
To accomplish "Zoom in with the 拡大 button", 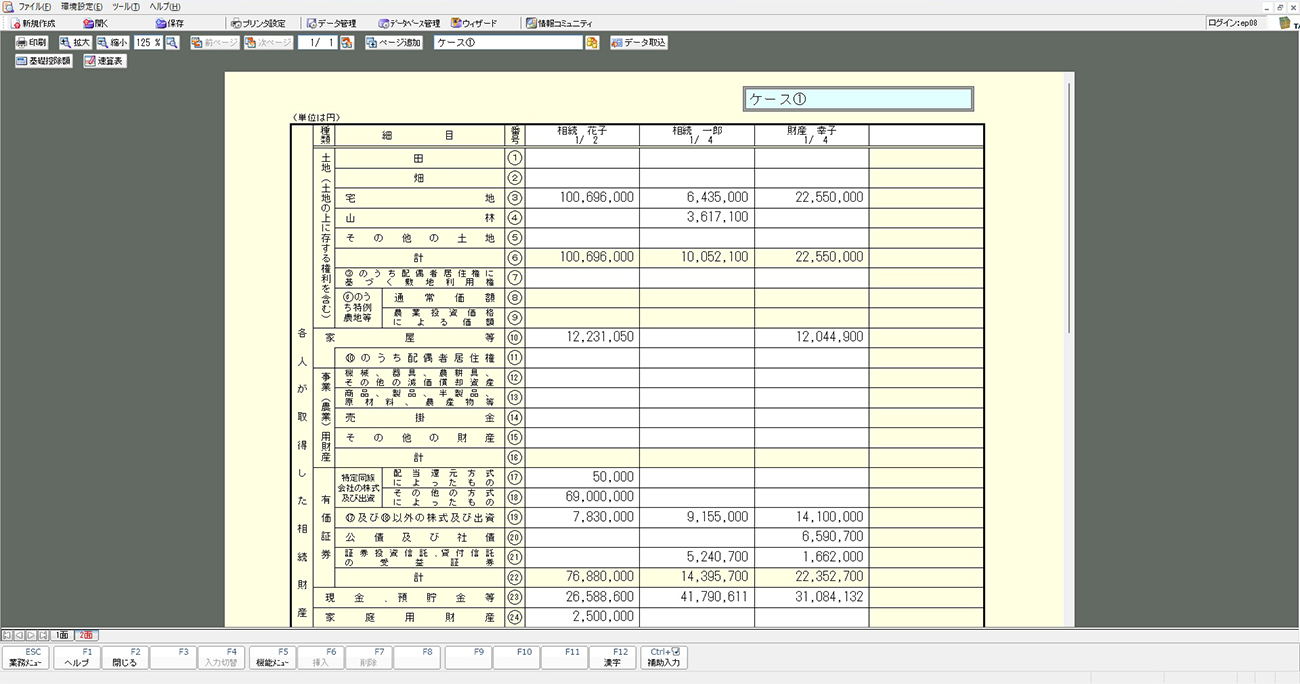I will point(75,43).
